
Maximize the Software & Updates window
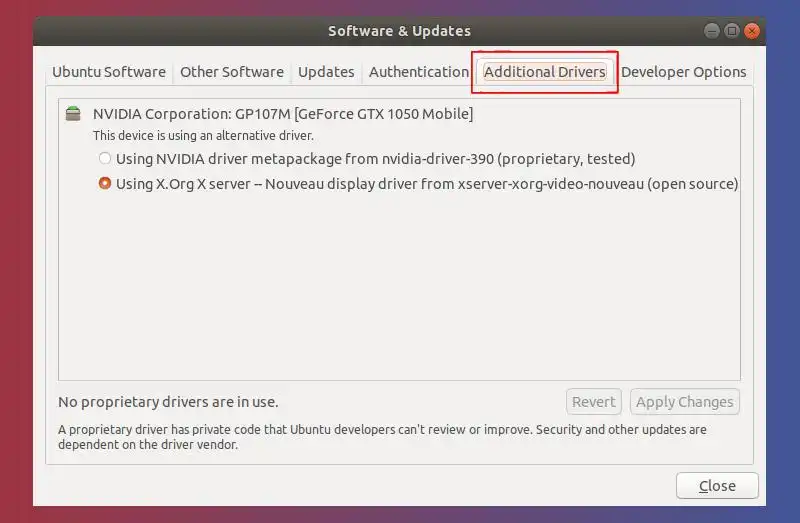coord(732,31)
